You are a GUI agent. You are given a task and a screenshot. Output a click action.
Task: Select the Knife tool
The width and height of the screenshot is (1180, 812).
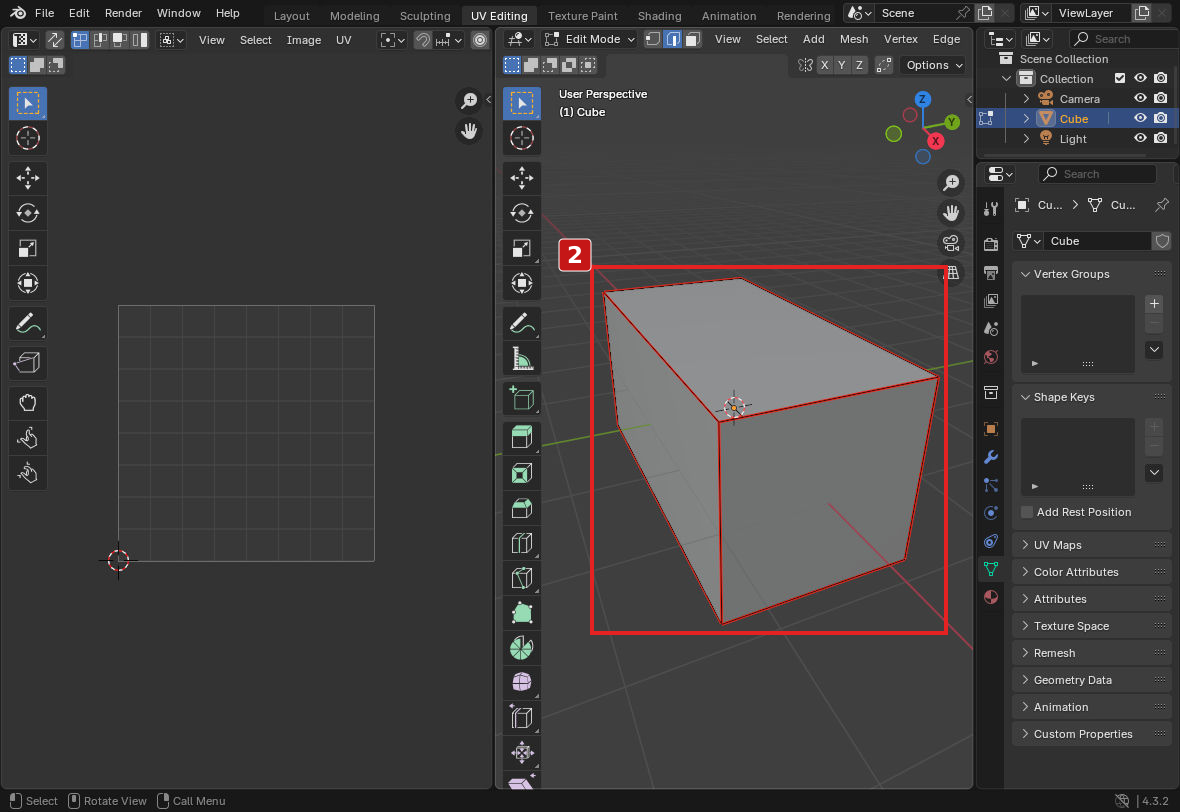pyautogui.click(x=522, y=578)
